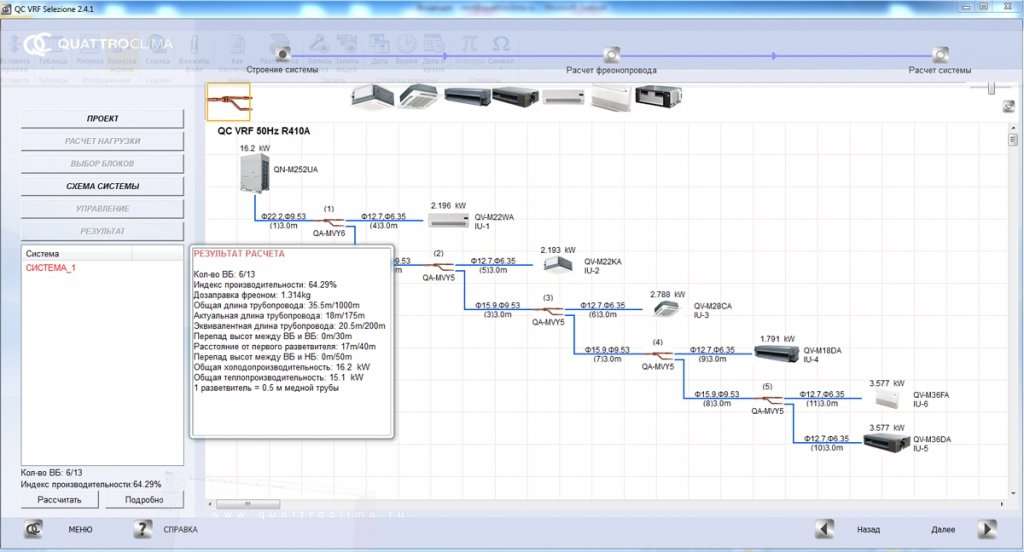Choose the dark medium duct unit thumbnail
This screenshot has width=1024, height=552.
click(515, 97)
